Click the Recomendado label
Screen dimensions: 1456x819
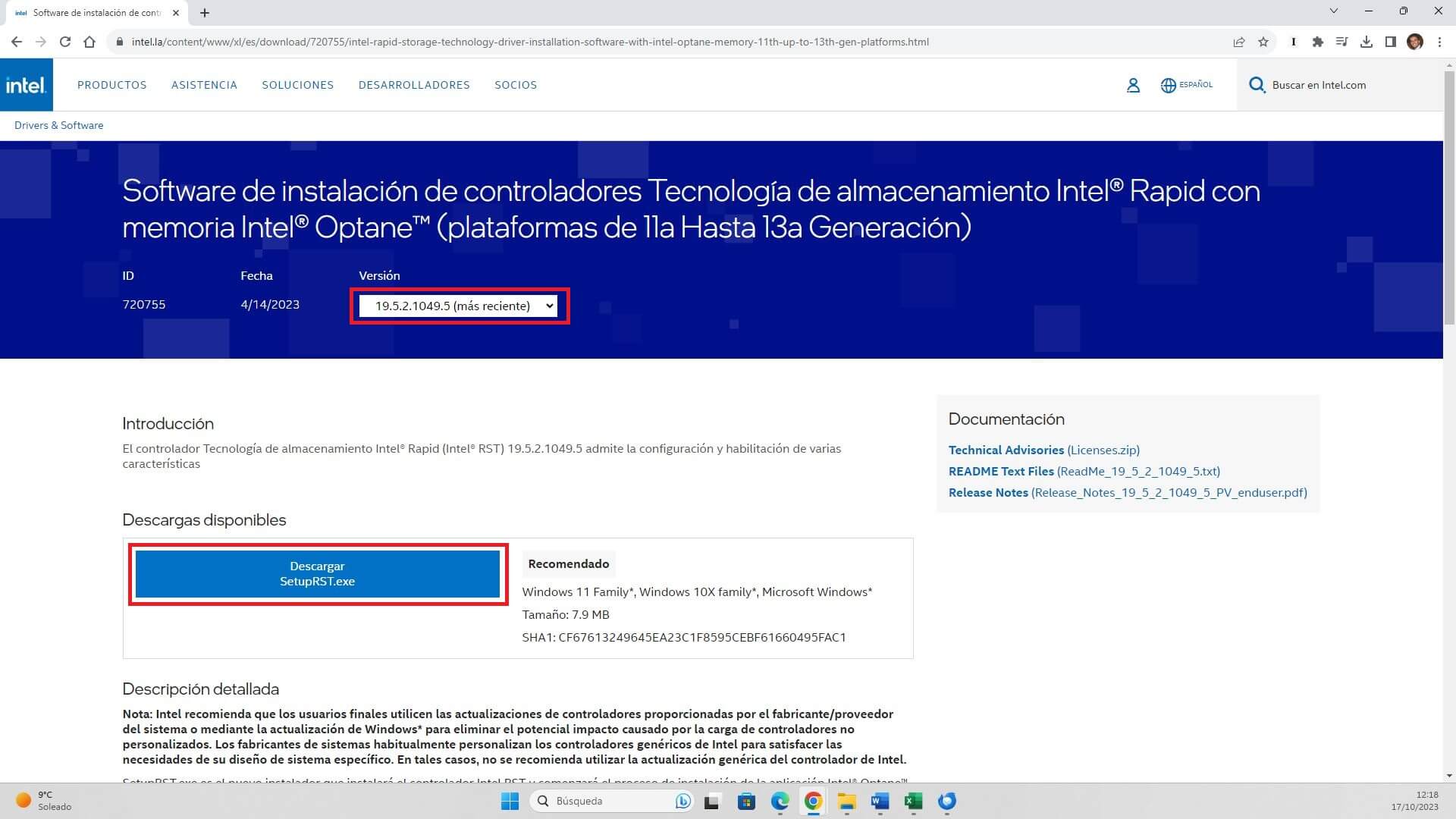(x=569, y=563)
